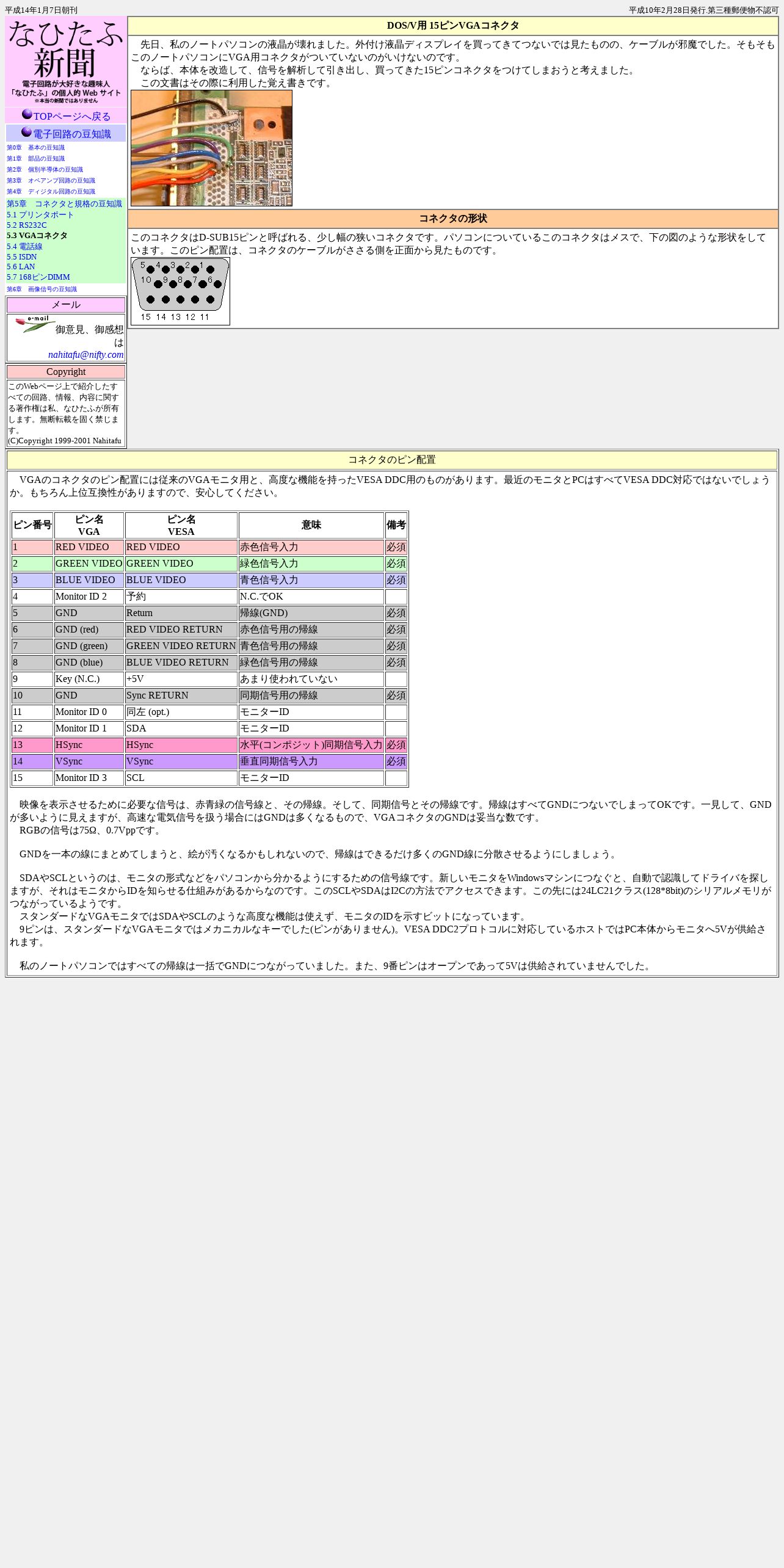Click the BLUE VIDEO RETURN cell

click(x=181, y=662)
